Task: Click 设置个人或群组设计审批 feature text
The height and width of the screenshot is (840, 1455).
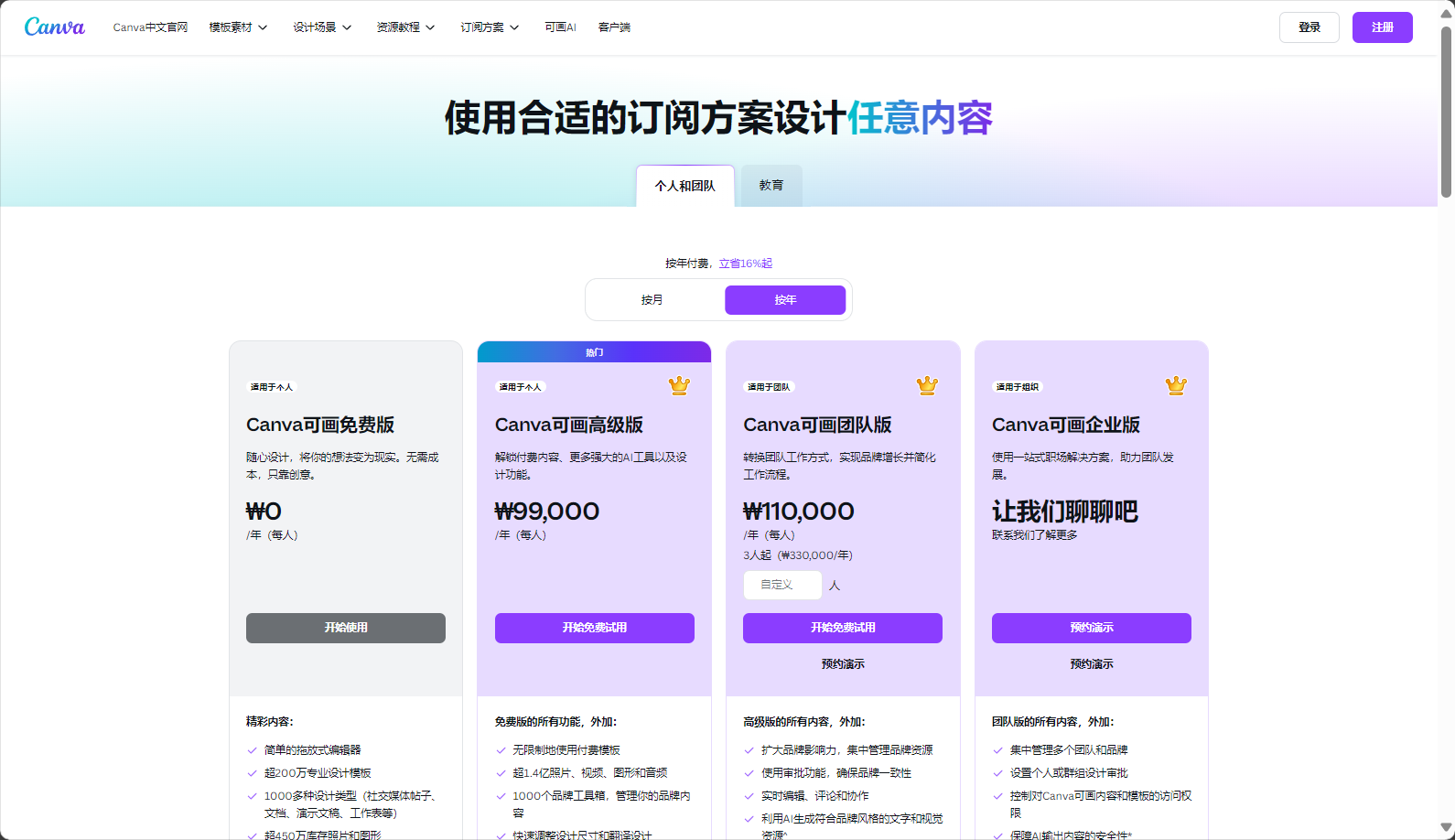Action: pyautogui.click(x=1069, y=773)
